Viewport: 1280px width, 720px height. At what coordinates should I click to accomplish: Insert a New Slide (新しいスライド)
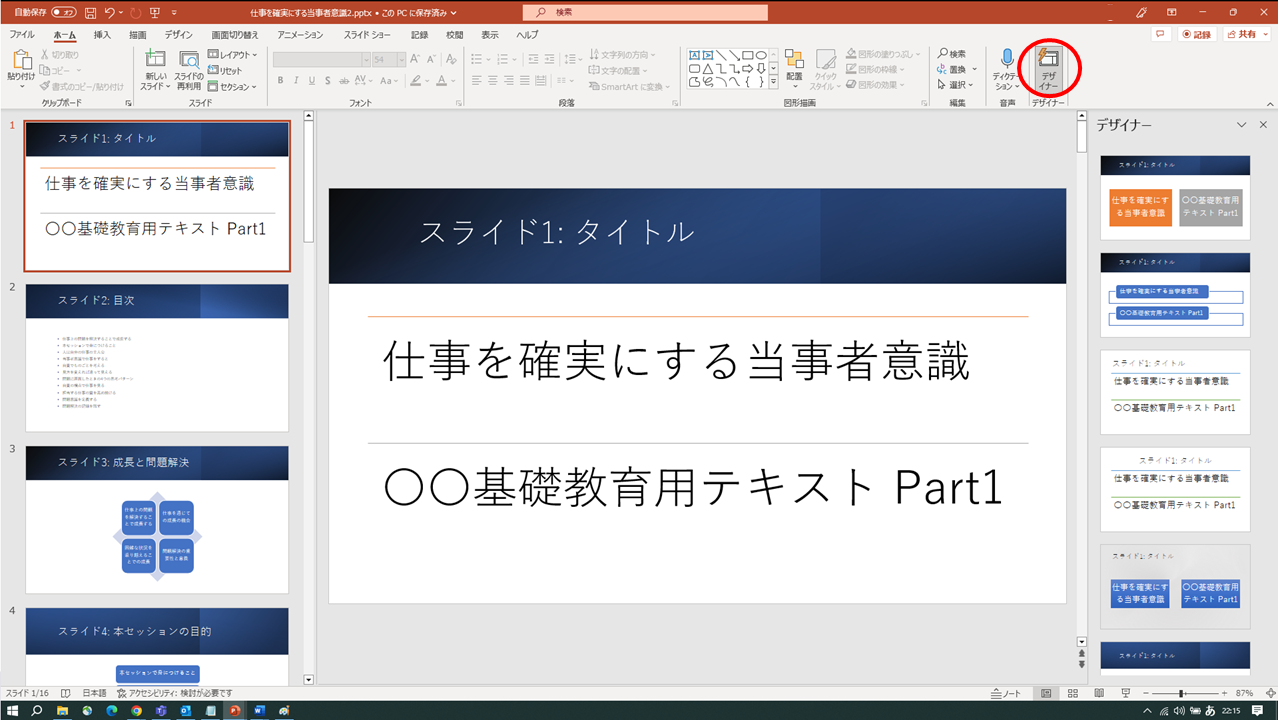(155, 69)
